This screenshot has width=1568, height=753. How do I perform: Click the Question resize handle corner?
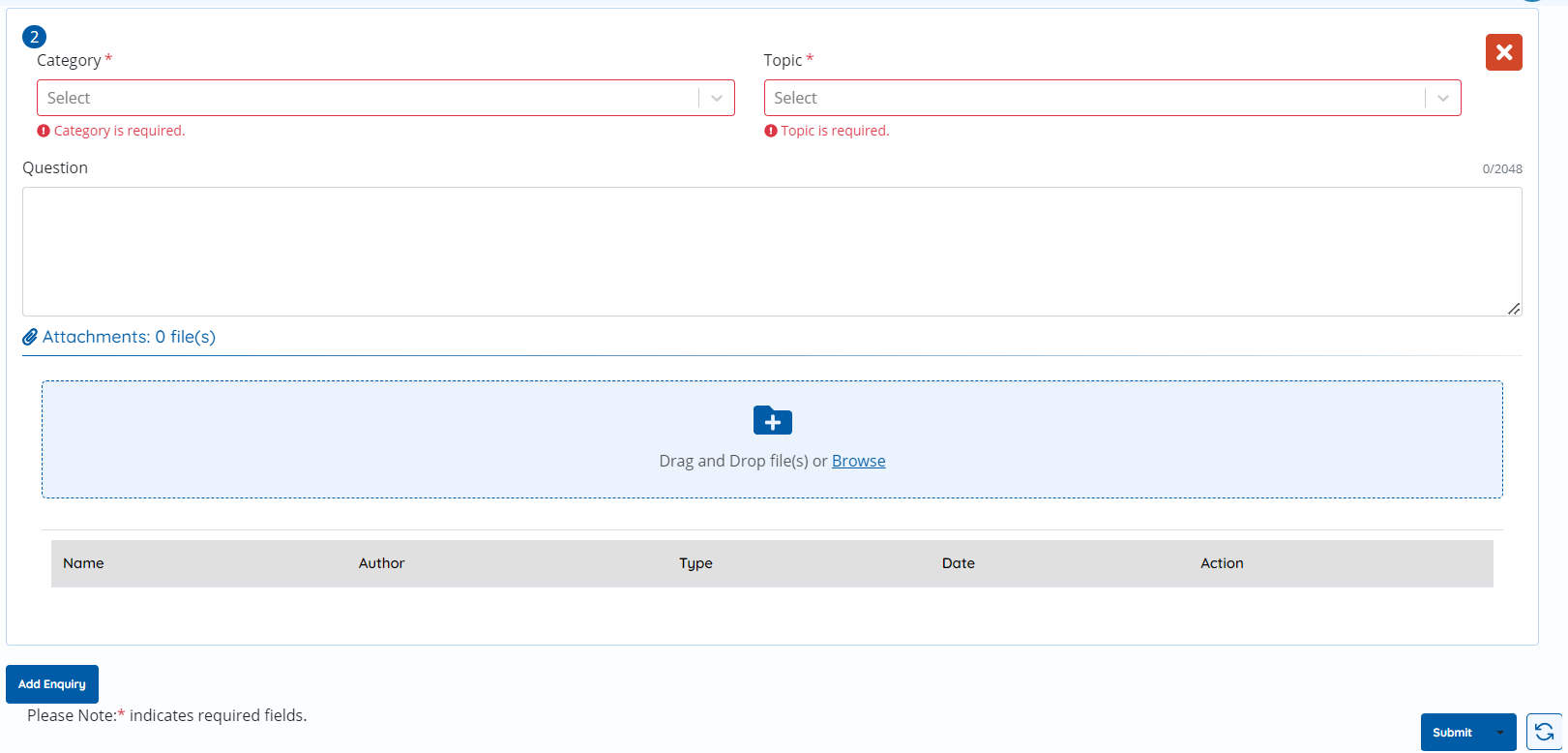point(1514,308)
